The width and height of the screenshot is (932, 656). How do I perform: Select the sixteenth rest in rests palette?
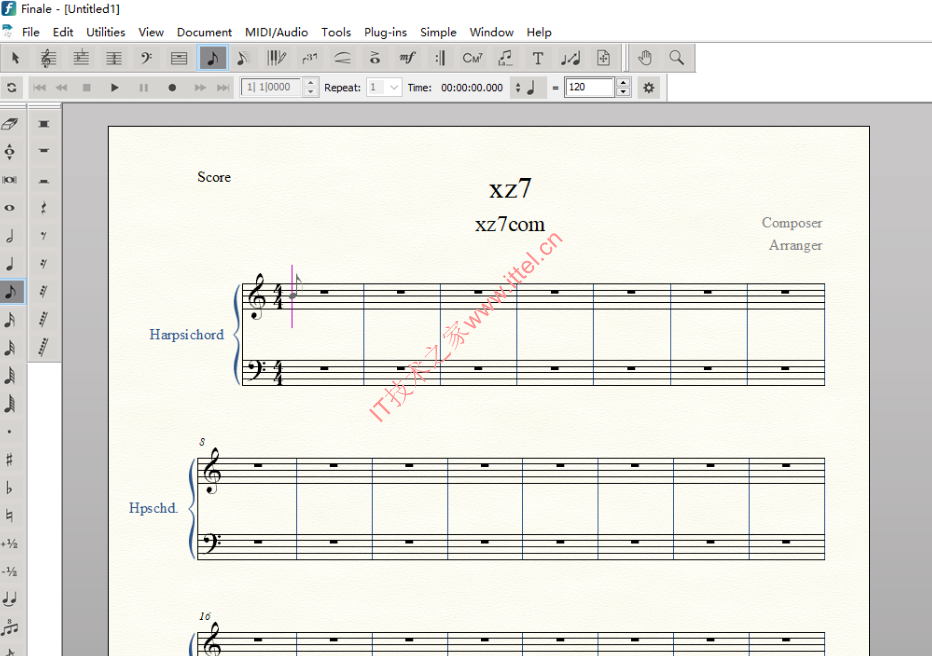click(44, 264)
